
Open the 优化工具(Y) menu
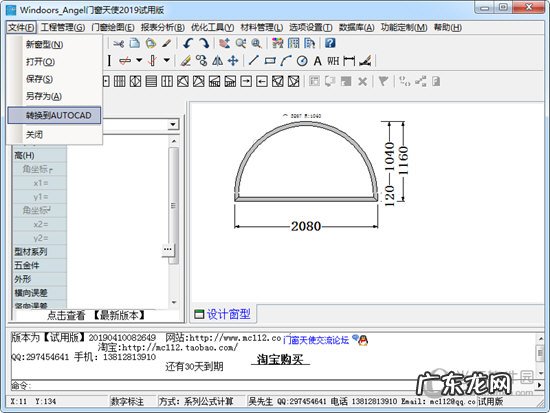[213, 27]
